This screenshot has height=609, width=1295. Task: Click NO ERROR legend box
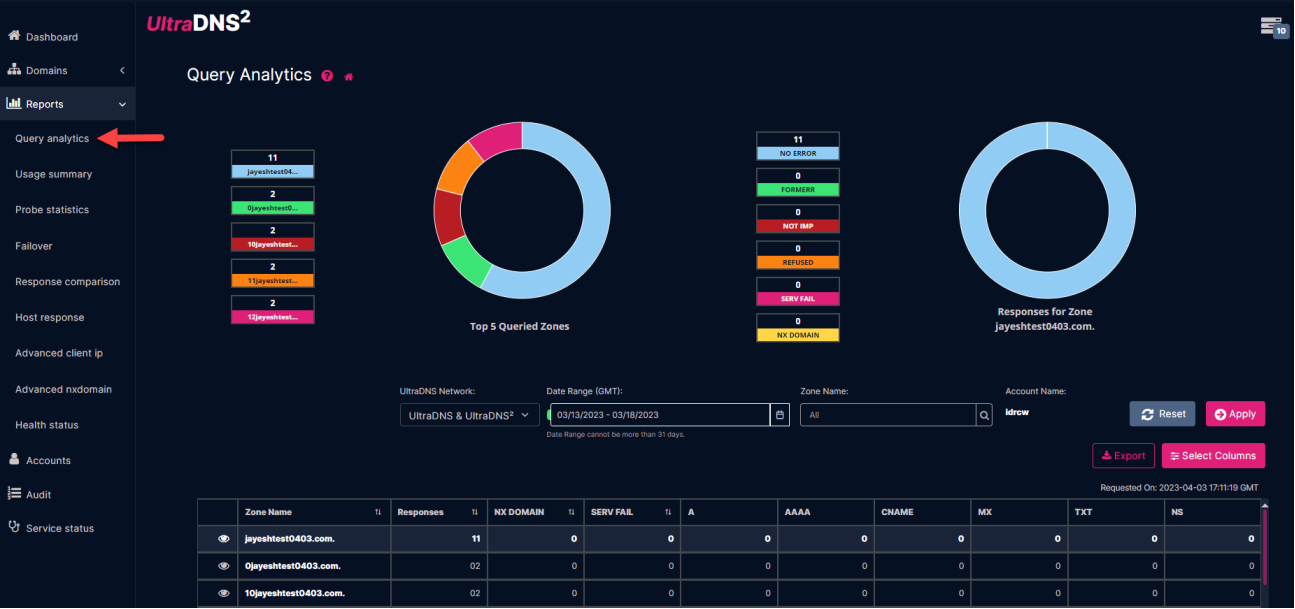point(798,146)
